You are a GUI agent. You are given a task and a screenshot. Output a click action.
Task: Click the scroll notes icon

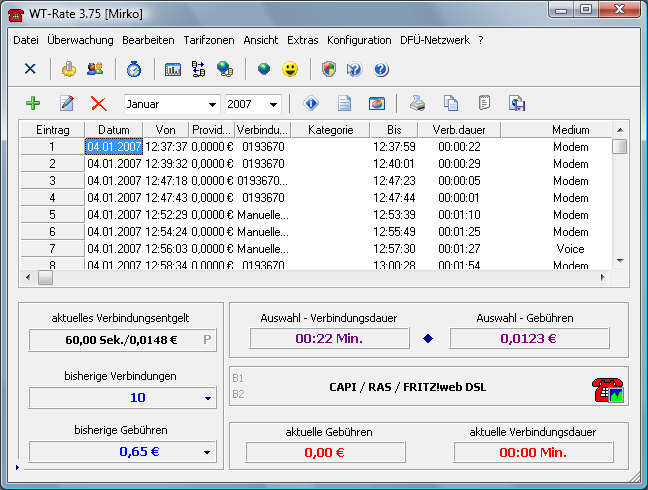[484, 103]
